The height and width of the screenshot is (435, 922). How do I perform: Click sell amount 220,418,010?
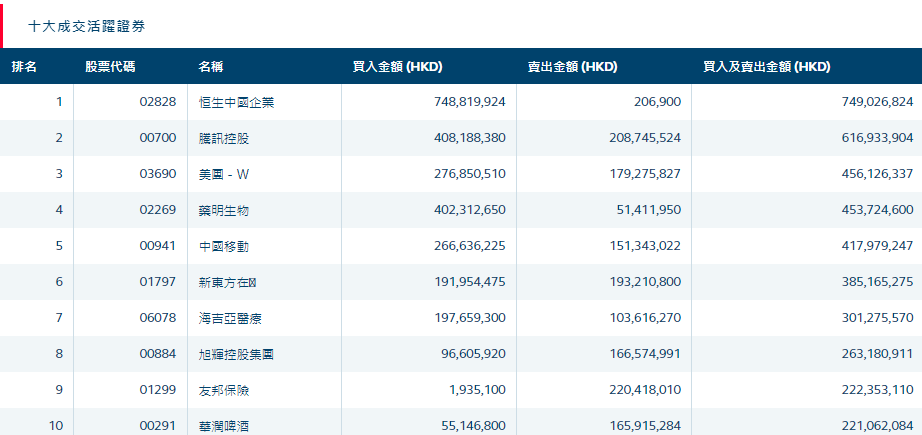(x=645, y=390)
